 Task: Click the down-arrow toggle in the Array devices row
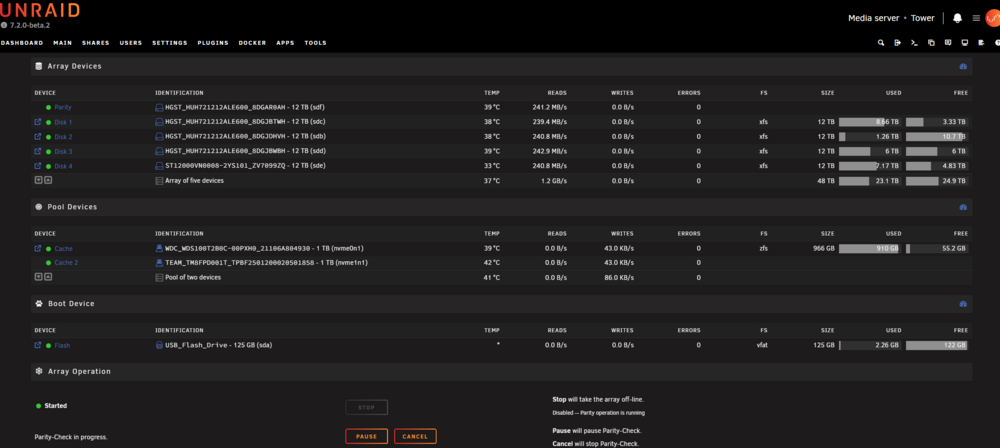pos(38,181)
